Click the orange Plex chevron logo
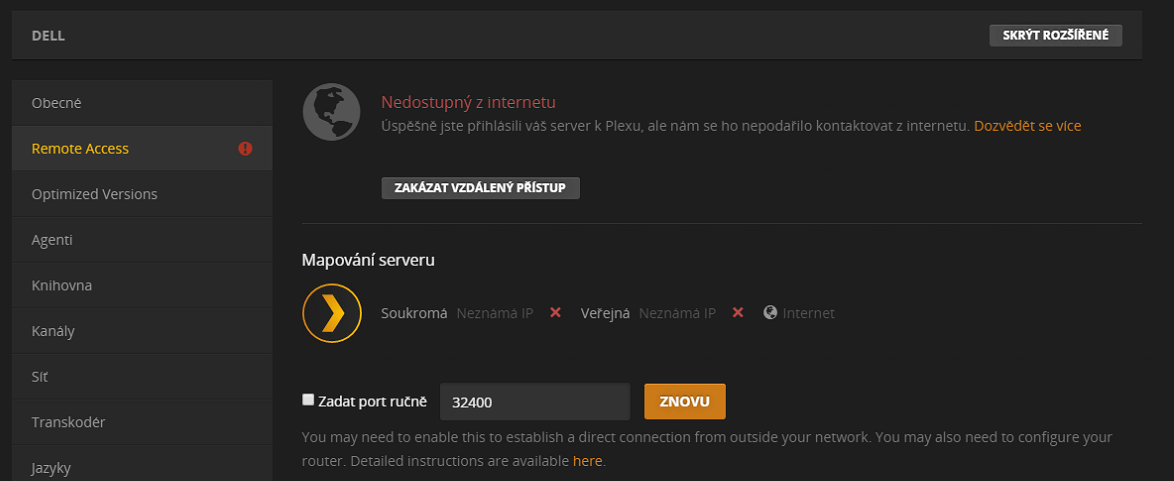This screenshot has height=481, width=1174. 331,313
